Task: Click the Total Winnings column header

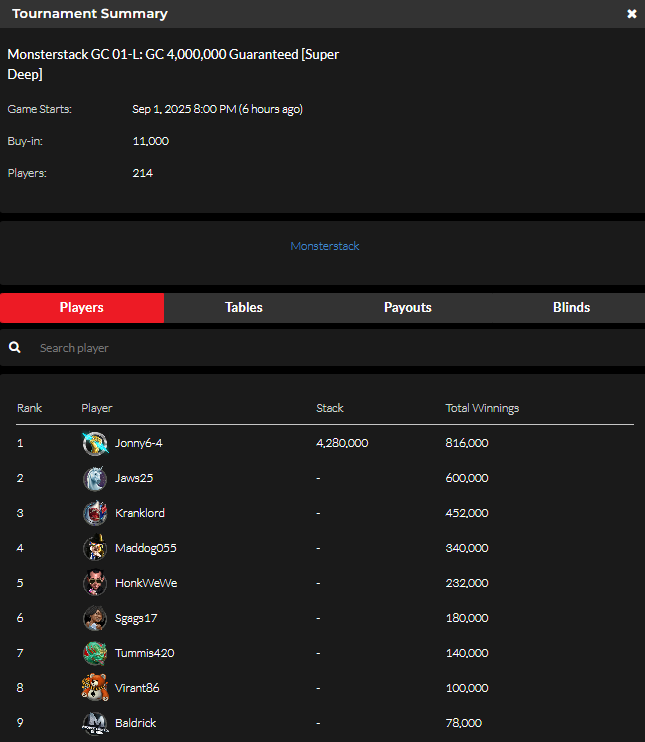Action: click(x=482, y=408)
